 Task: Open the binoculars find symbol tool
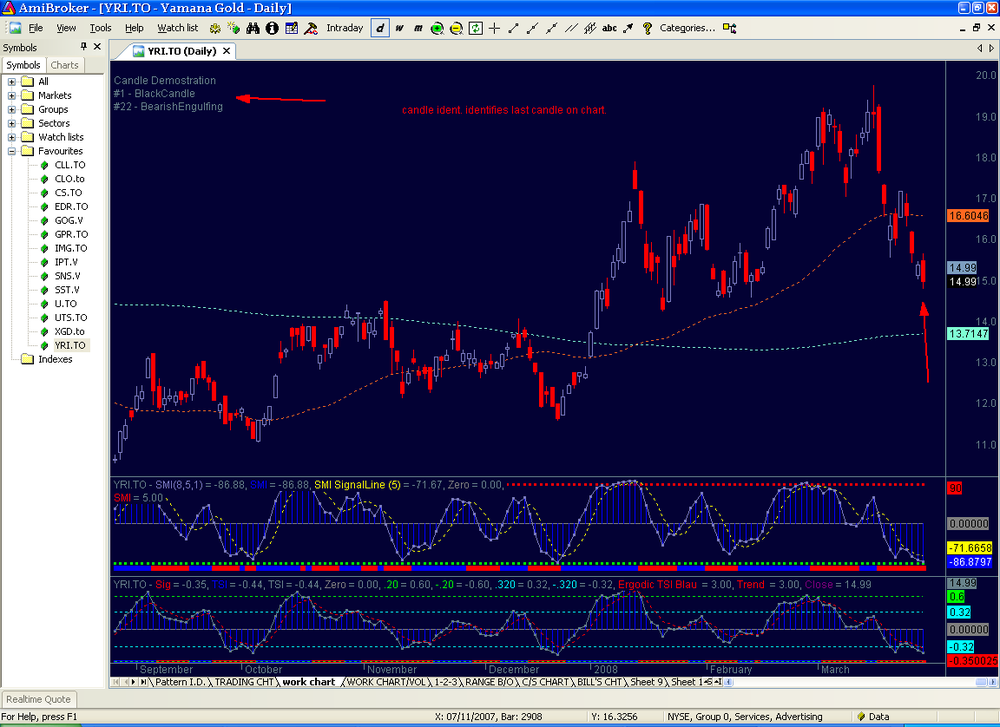[253, 28]
